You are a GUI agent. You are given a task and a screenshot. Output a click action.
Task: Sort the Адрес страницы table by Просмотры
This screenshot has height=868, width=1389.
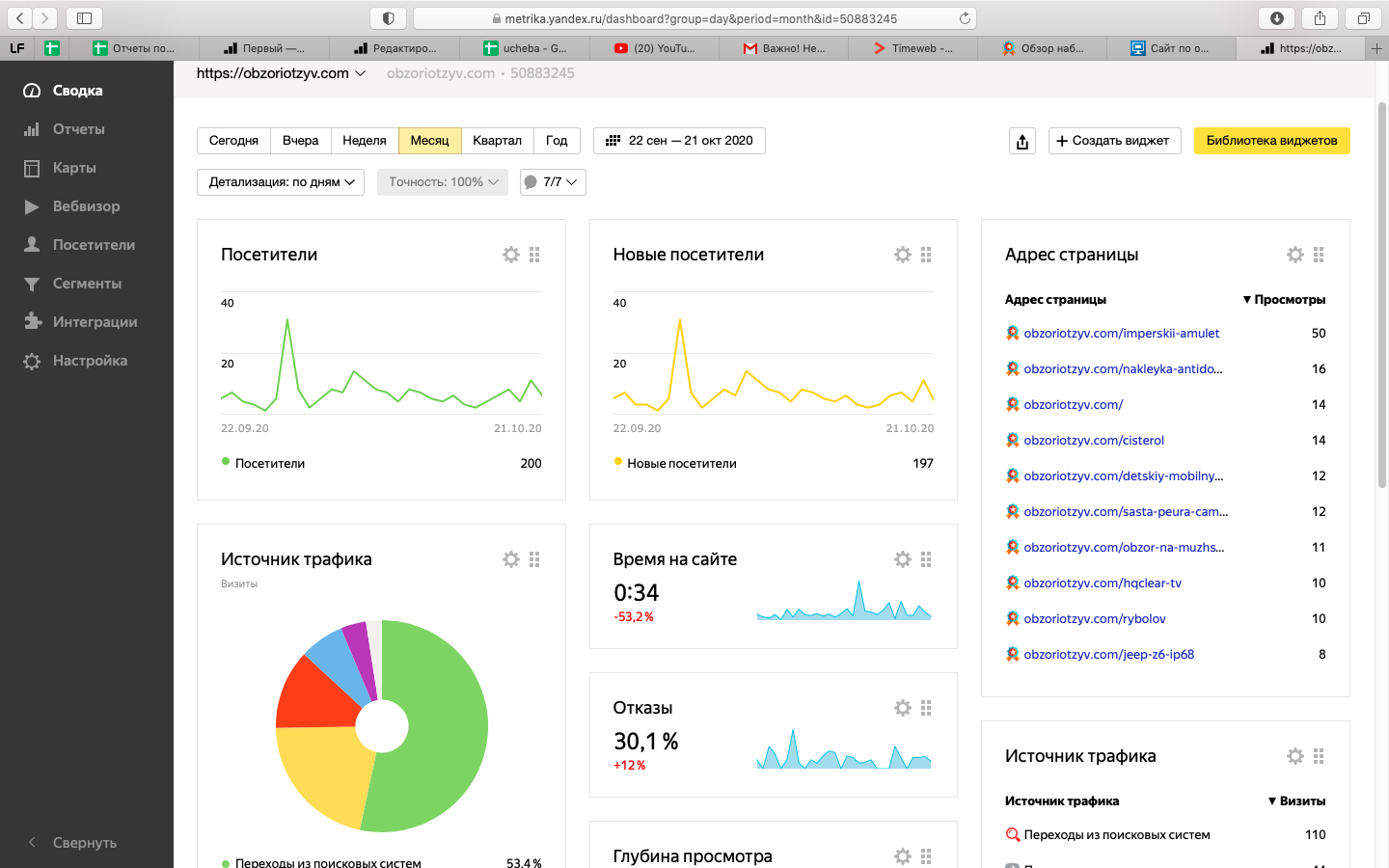point(1284,300)
